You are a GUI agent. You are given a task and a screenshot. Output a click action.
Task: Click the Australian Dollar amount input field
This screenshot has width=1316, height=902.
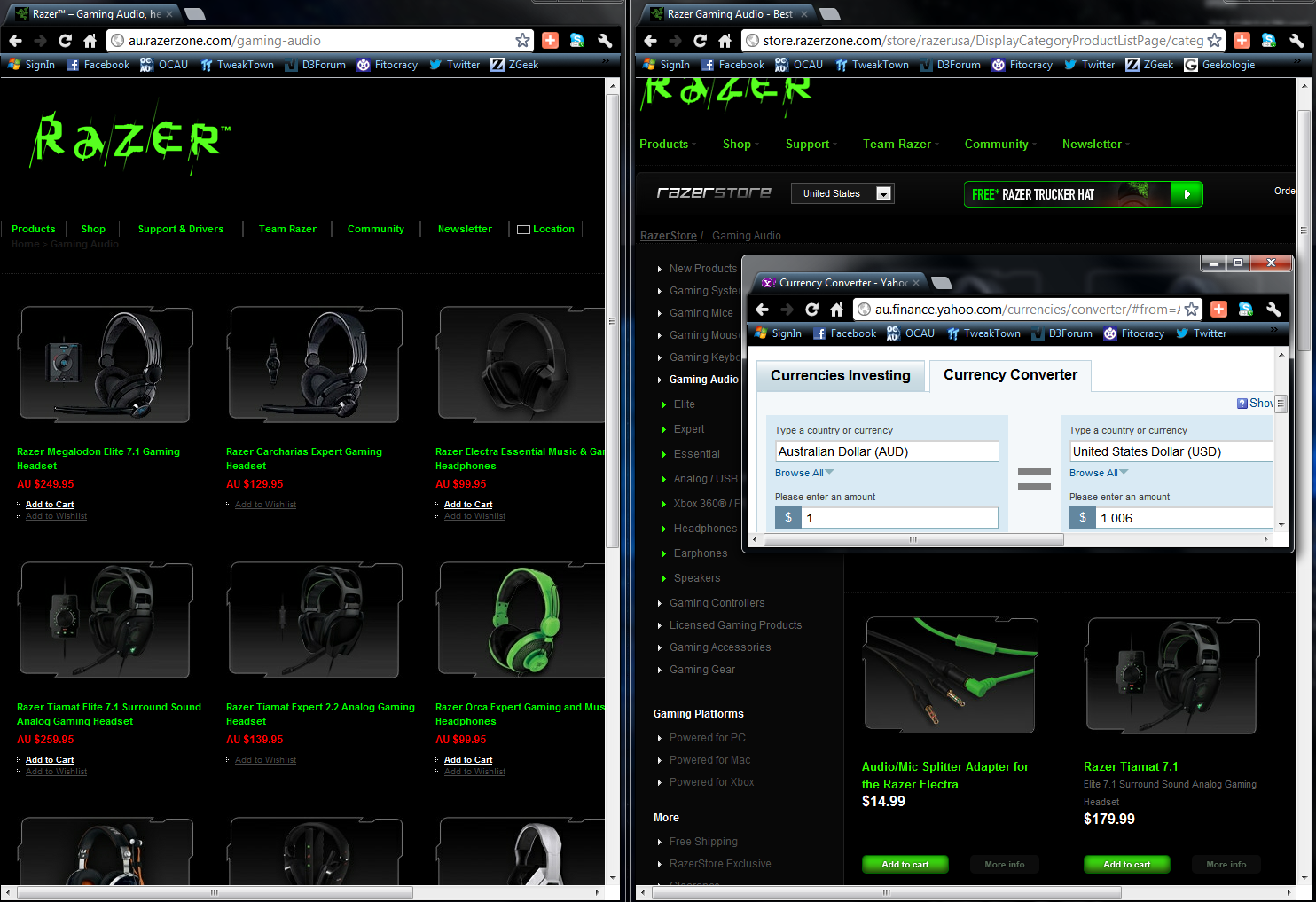click(898, 518)
